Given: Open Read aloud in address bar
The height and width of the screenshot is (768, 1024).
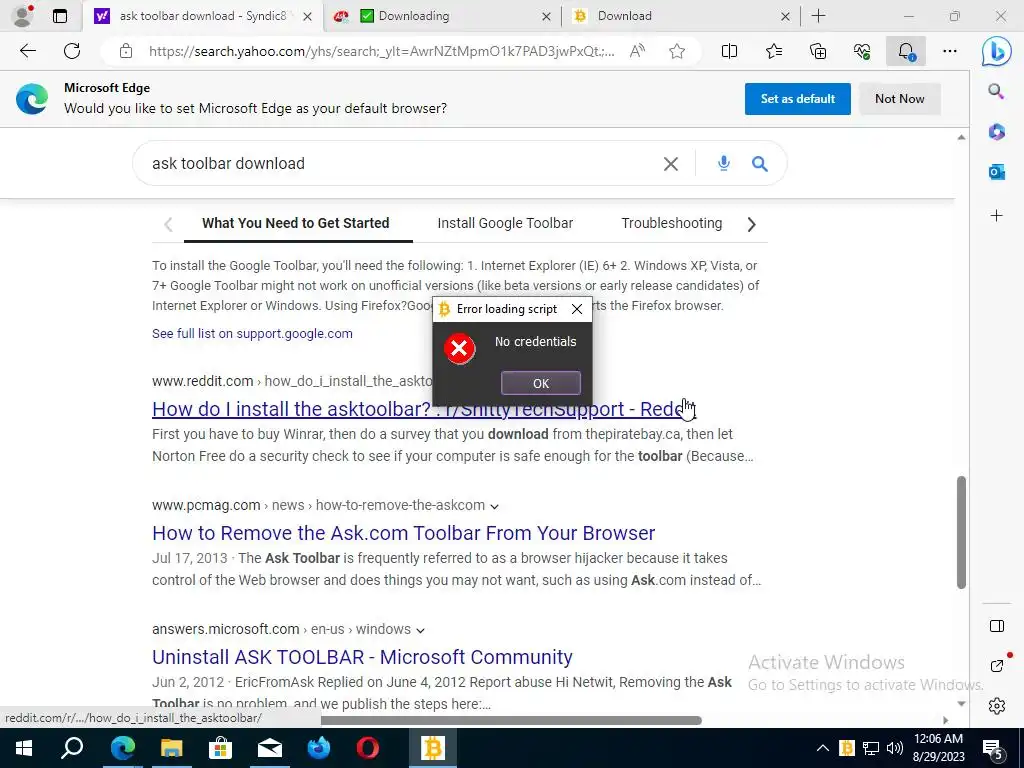Looking at the screenshot, I should 637,51.
